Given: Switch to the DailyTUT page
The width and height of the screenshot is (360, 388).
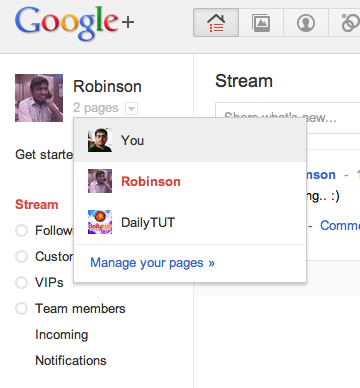Looking at the screenshot, I should point(190,222).
